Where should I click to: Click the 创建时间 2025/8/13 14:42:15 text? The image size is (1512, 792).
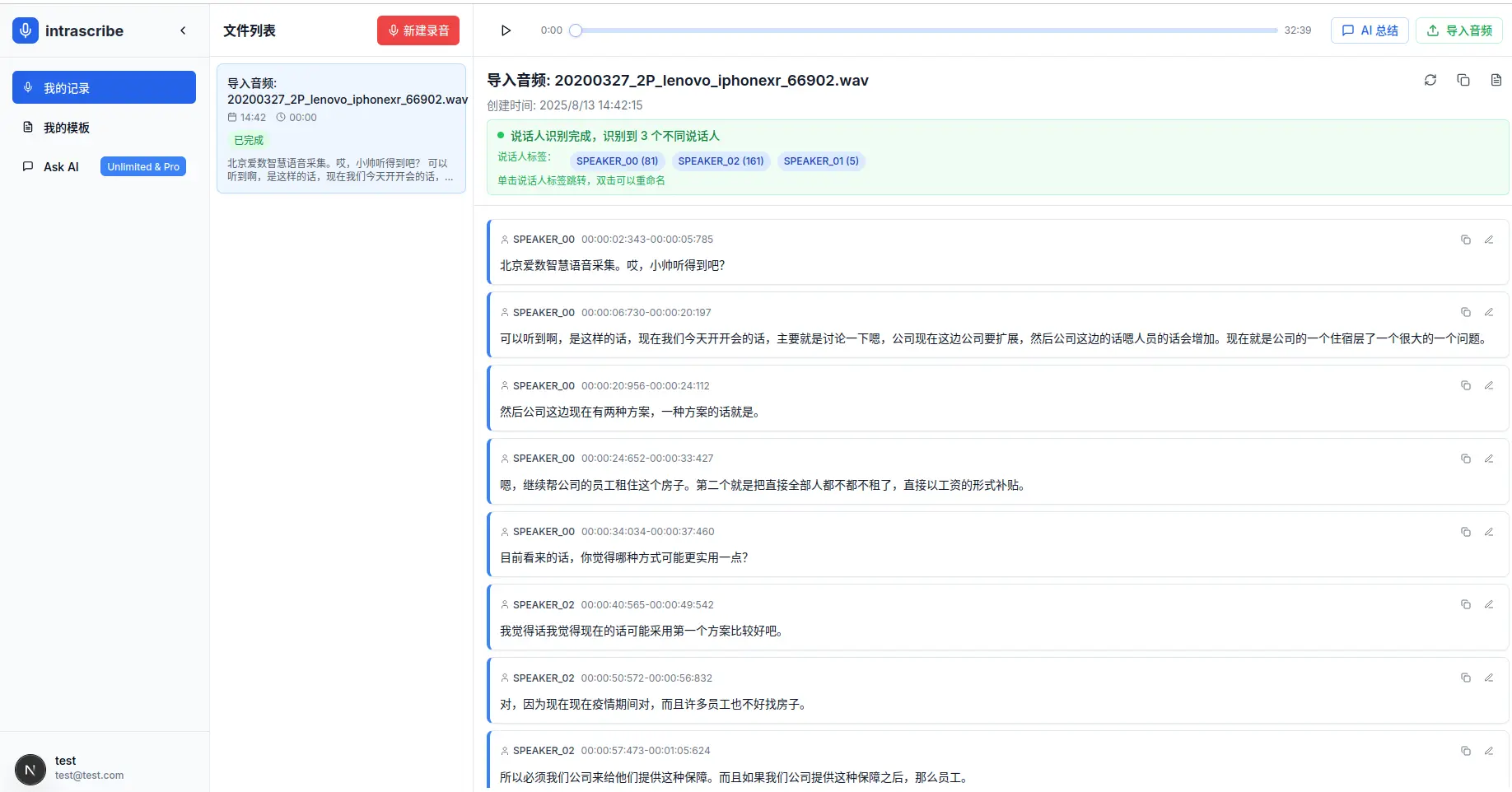tap(565, 105)
